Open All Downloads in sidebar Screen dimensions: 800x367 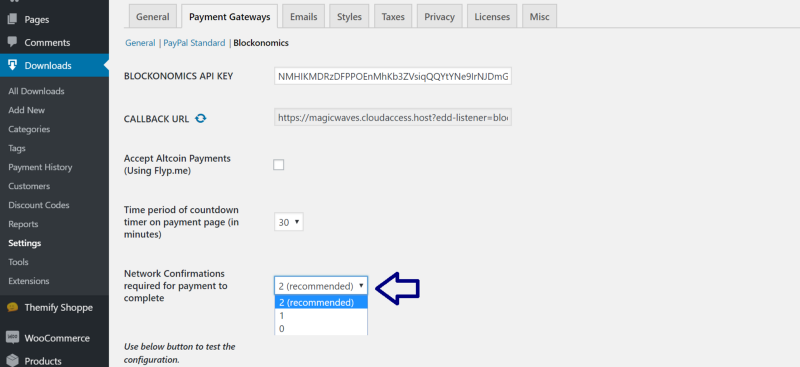pyautogui.click(x=36, y=91)
